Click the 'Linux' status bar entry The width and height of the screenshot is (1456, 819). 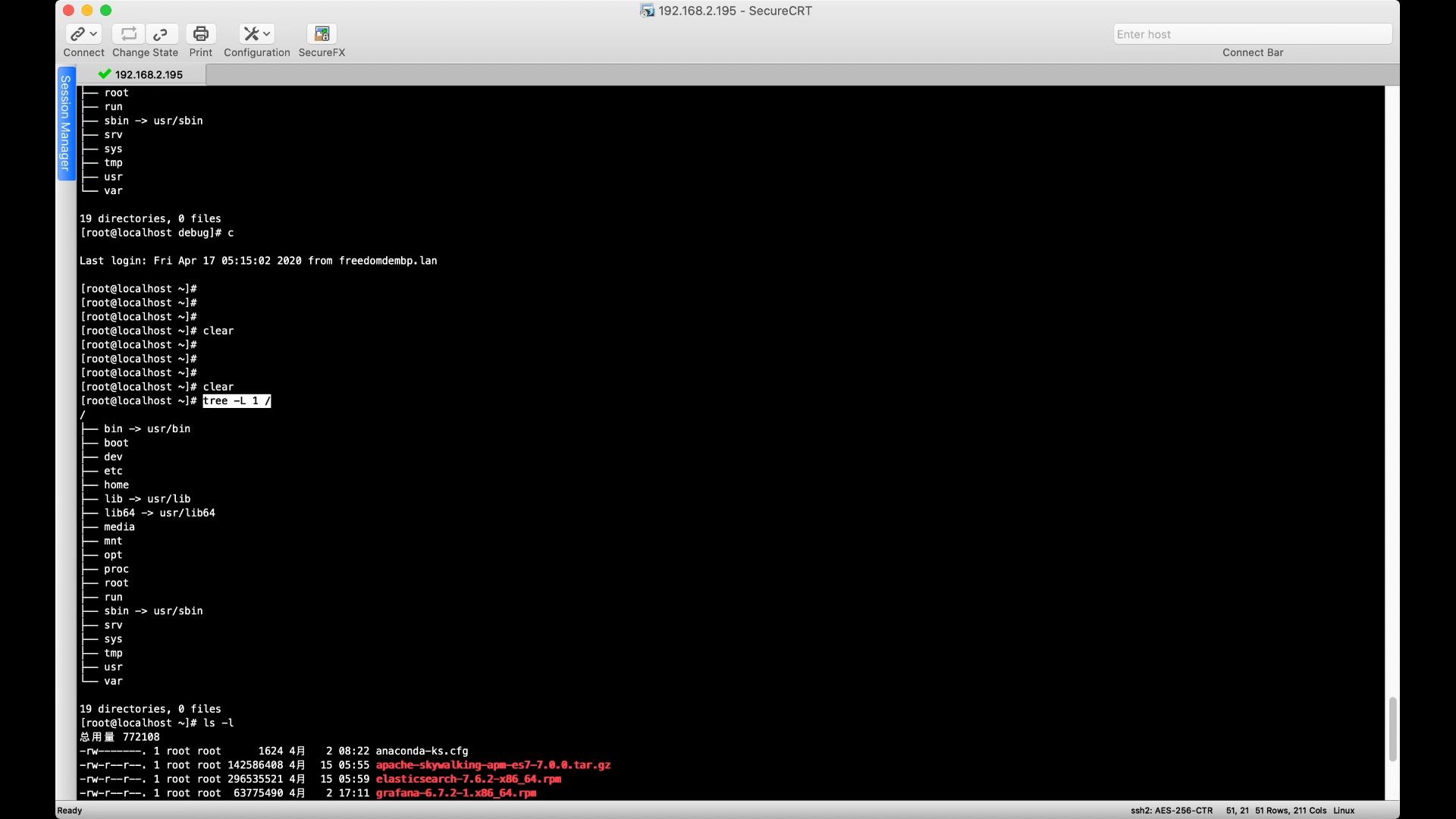pos(1344,811)
